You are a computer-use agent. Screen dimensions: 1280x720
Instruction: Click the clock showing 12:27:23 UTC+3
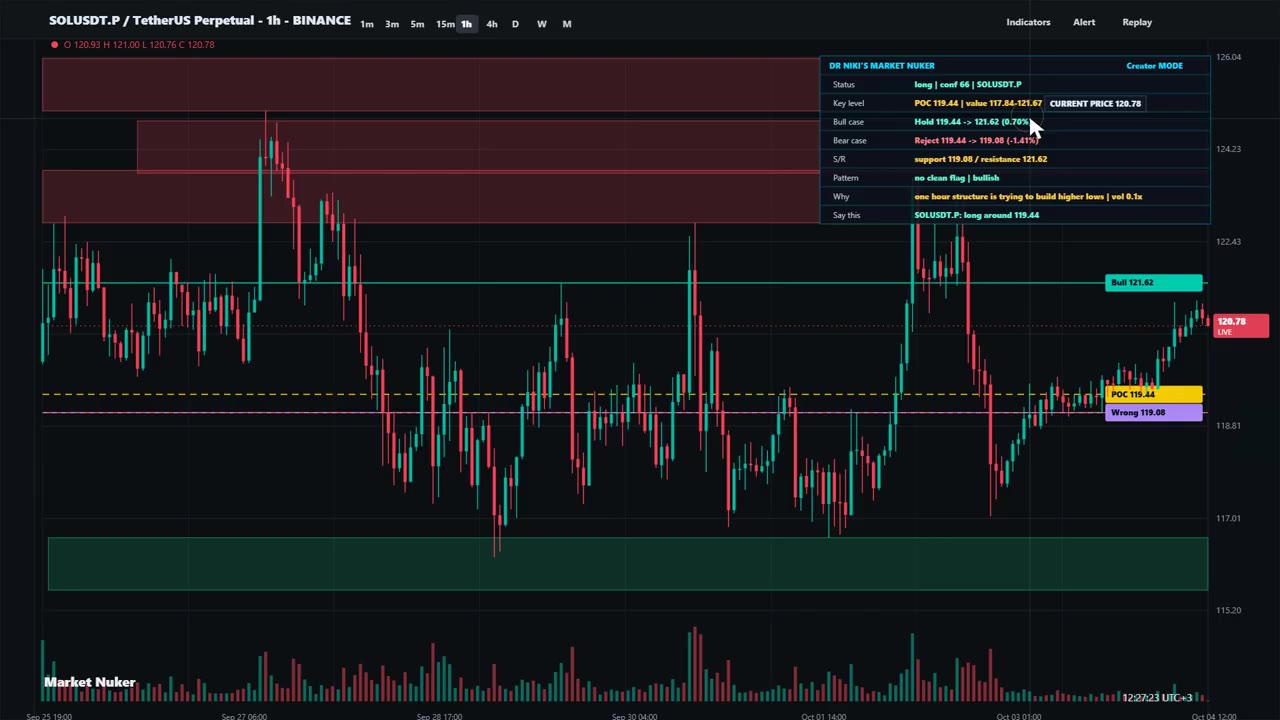click(1157, 698)
